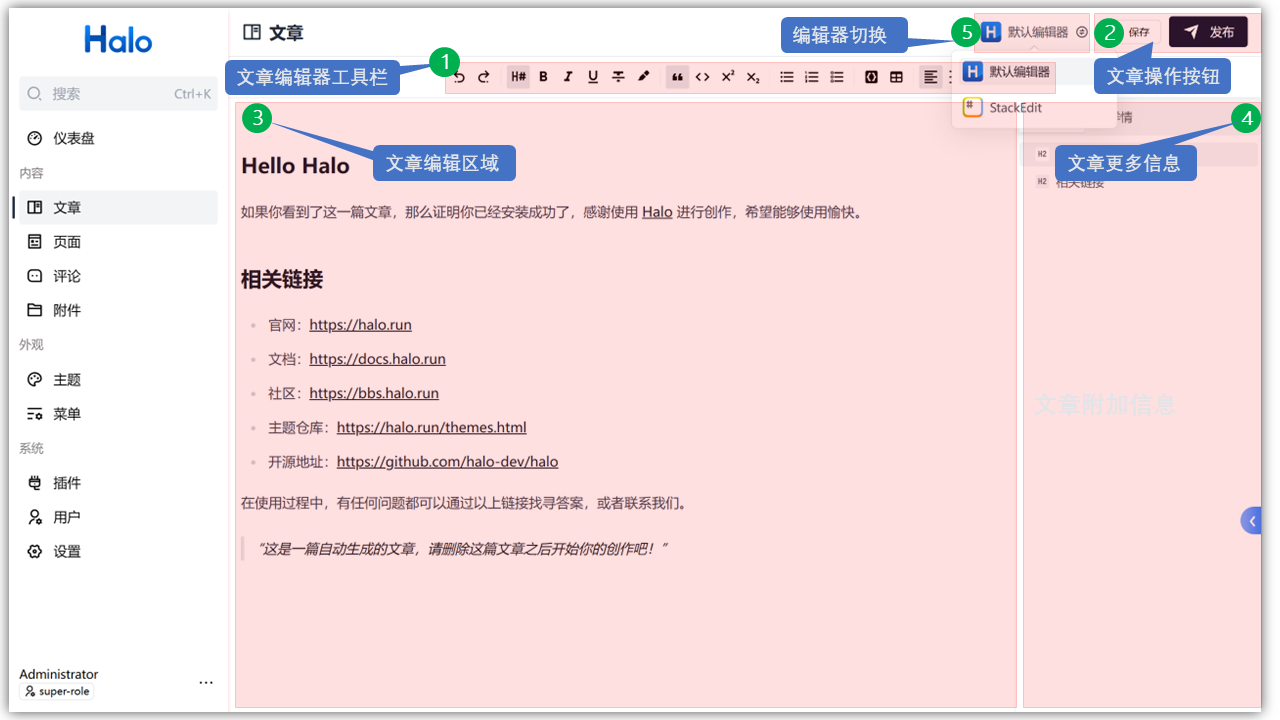Viewport: 1280px width, 720px height.
Task: Toggle underline formatting
Action: pos(593,77)
